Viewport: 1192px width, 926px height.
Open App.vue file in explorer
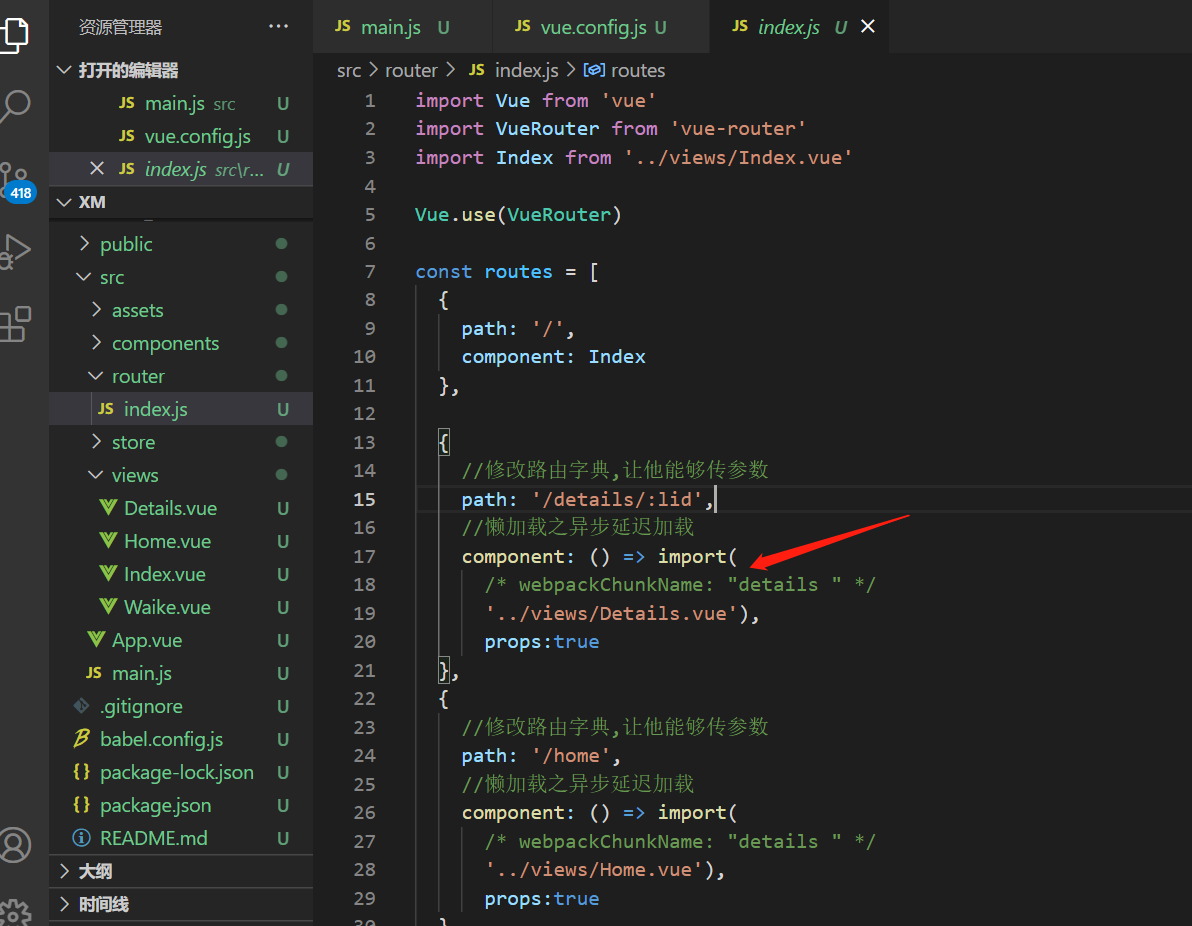pos(180,640)
